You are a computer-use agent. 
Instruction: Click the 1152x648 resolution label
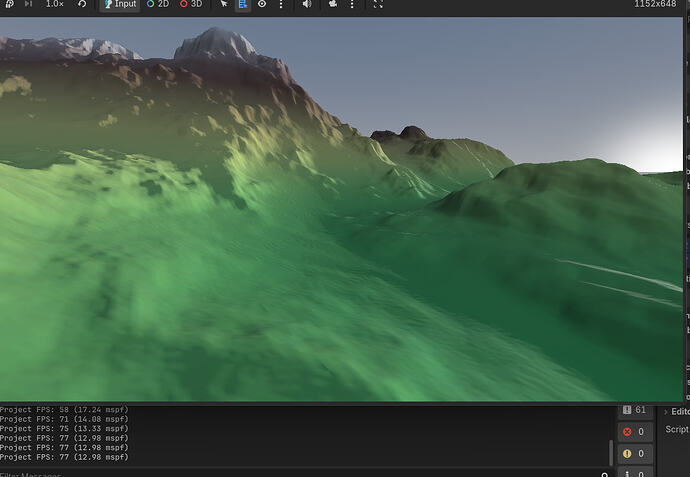[x=655, y=4]
